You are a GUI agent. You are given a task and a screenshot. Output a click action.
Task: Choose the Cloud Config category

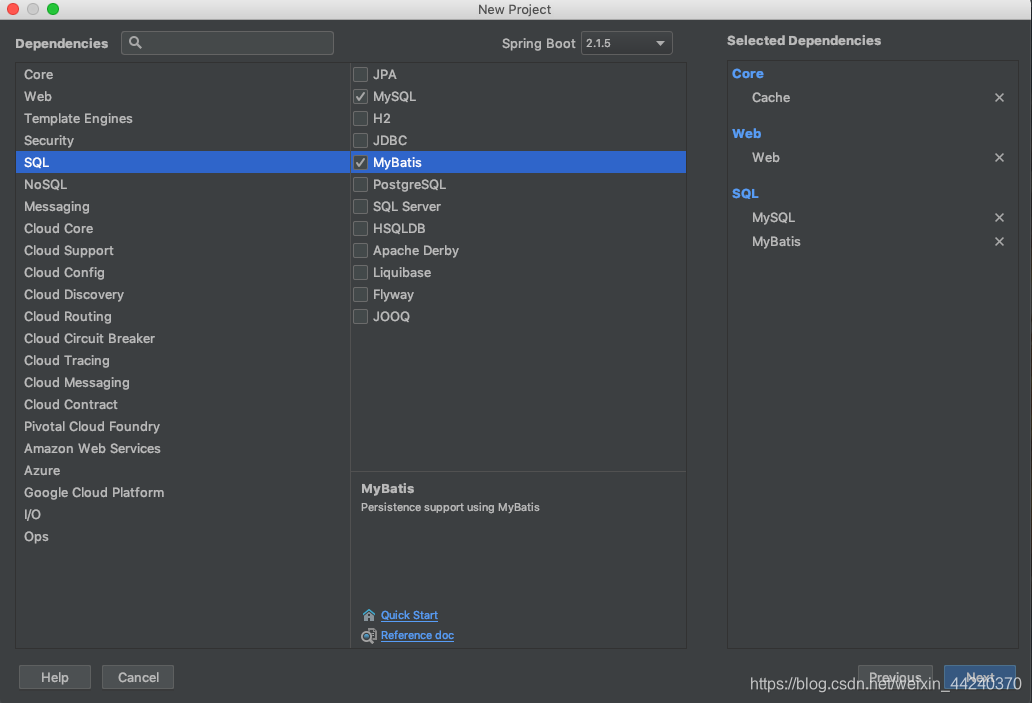[x=183, y=273]
